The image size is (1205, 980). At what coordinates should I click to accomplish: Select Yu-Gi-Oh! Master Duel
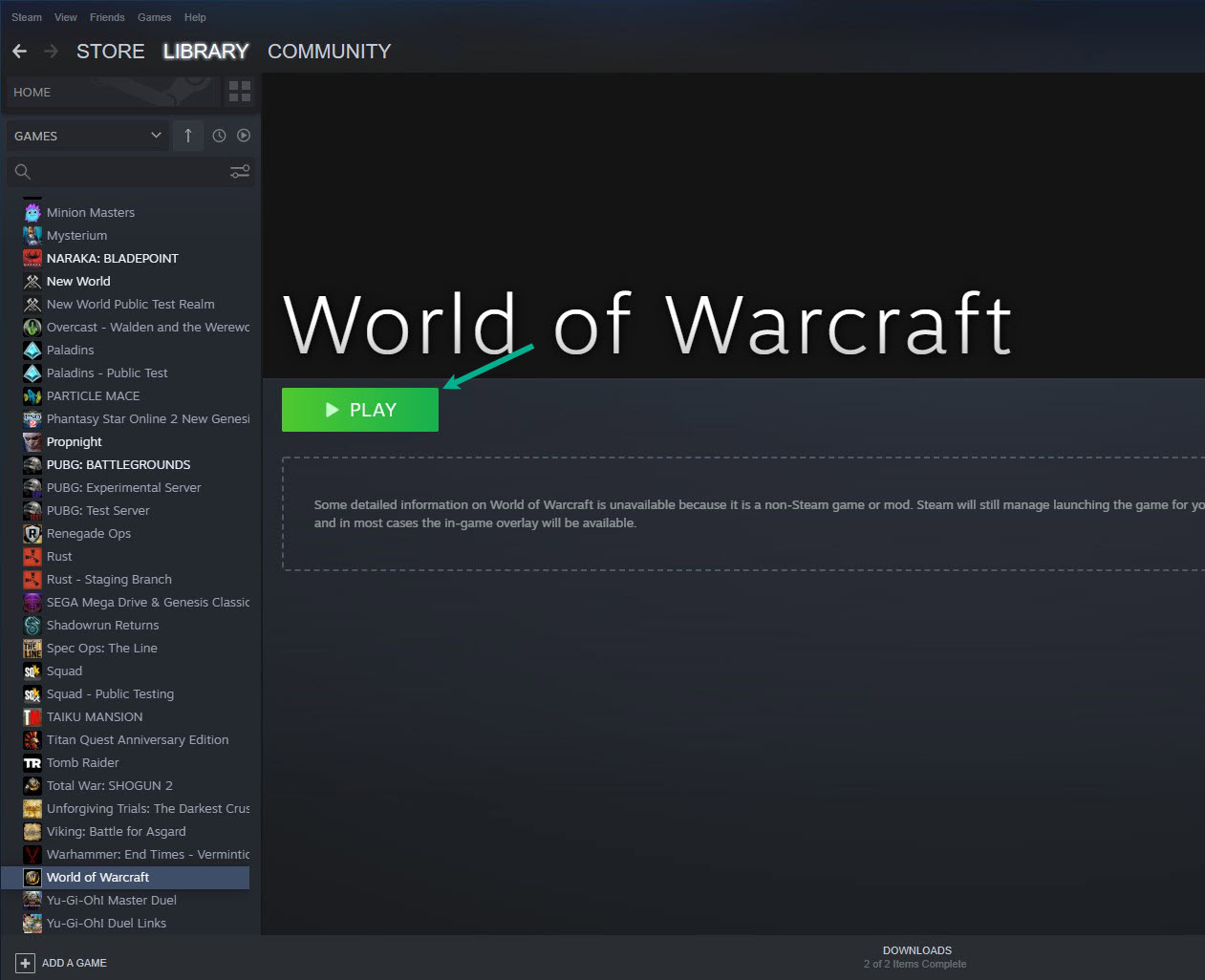(112, 900)
